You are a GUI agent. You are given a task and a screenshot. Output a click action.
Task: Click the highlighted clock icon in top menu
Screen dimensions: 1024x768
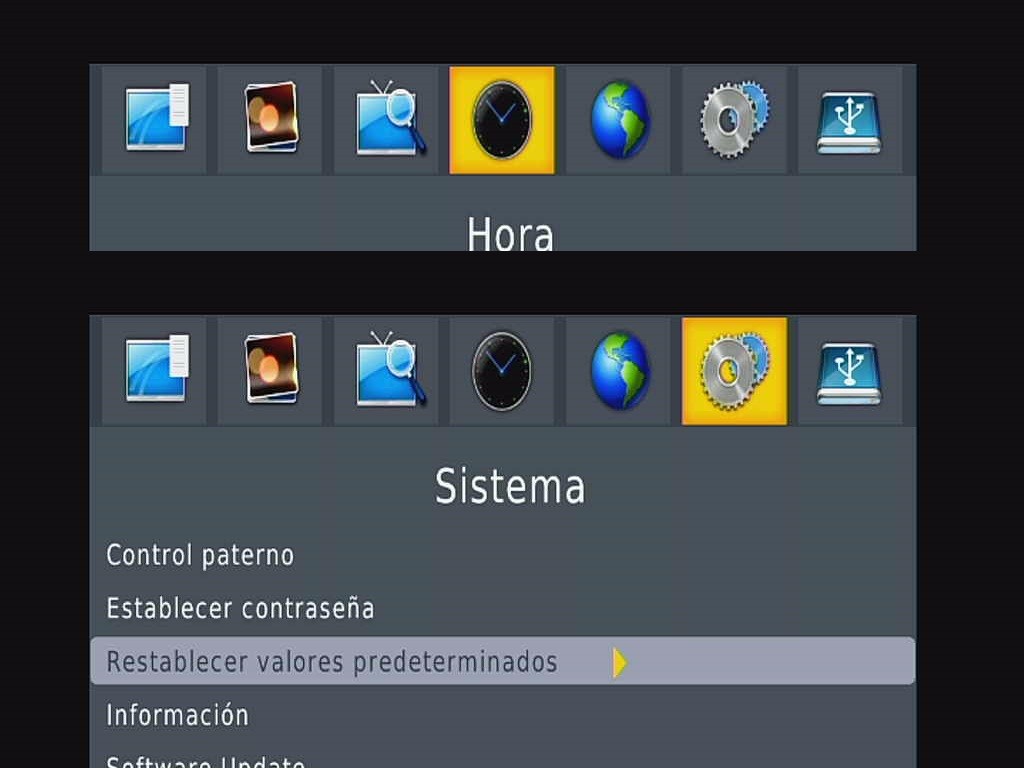(502, 120)
